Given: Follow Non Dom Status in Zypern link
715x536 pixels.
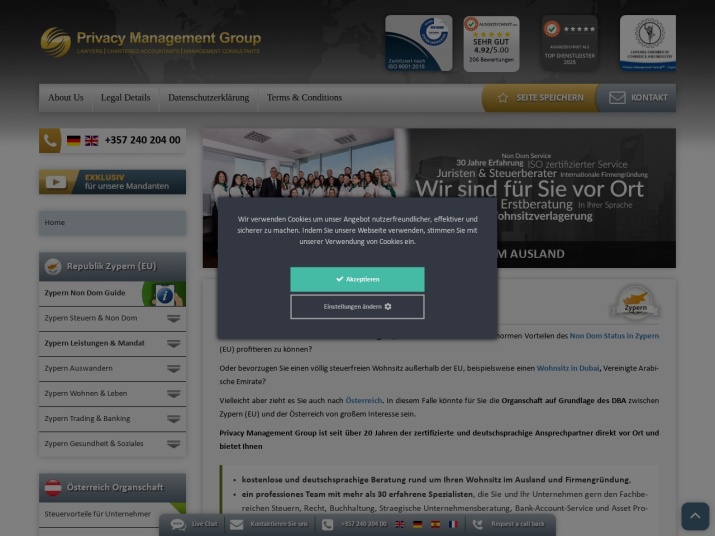Looking at the screenshot, I should (x=614, y=336).
